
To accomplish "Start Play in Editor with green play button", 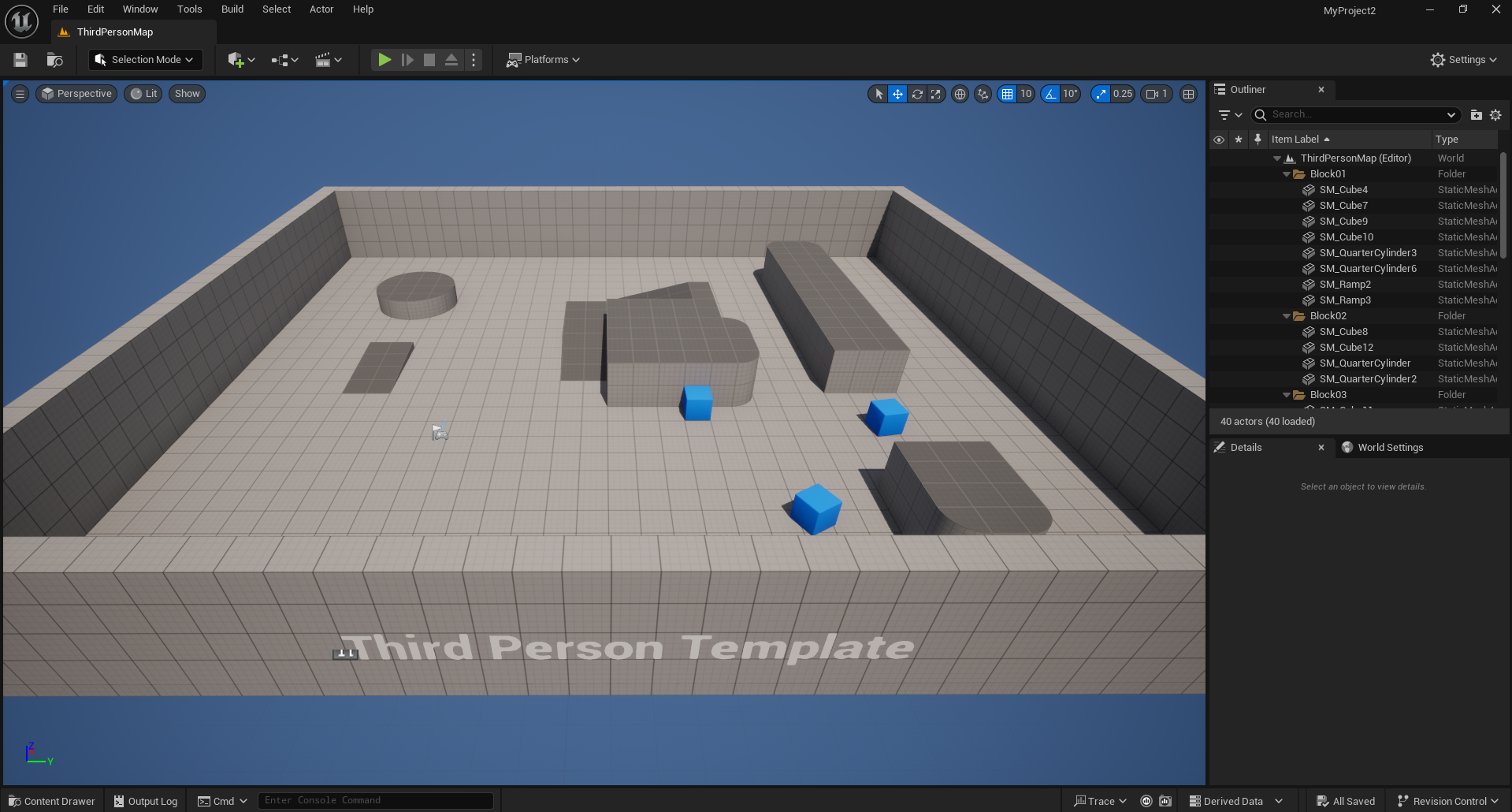I will (385, 60).
